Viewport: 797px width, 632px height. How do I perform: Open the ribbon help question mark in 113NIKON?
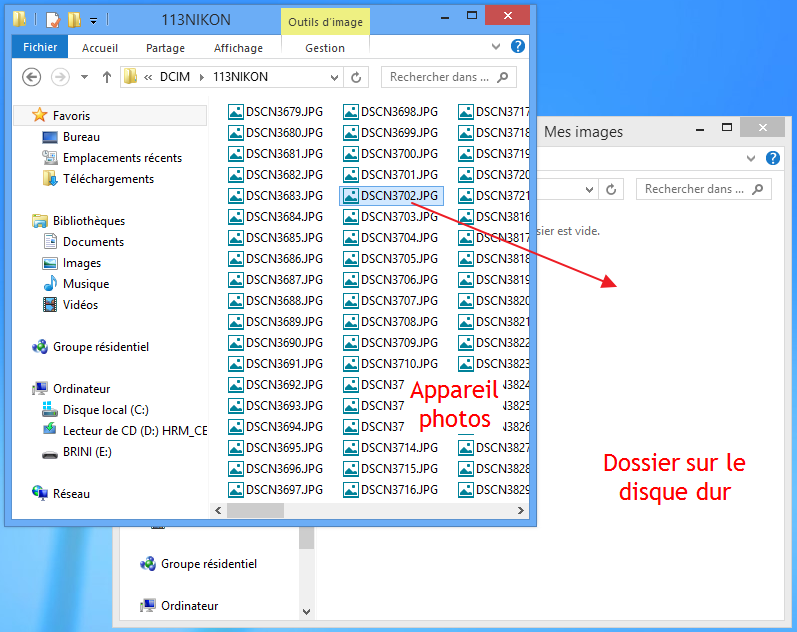[x=517, y=46]
